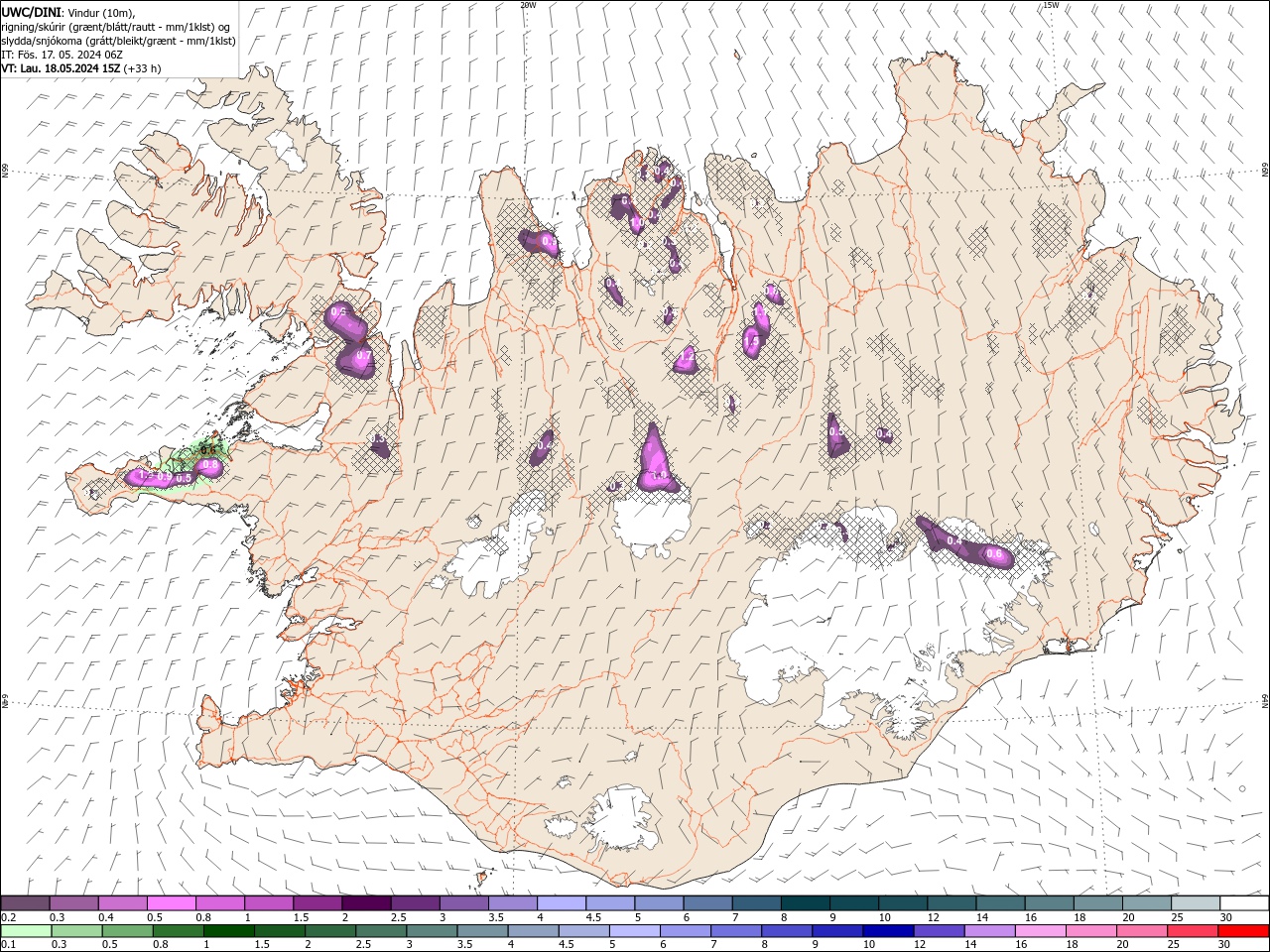1270x952 pixels.
Task: Click the white swatch labeled 30 on the upper scale
Action: pos(1244,903)
